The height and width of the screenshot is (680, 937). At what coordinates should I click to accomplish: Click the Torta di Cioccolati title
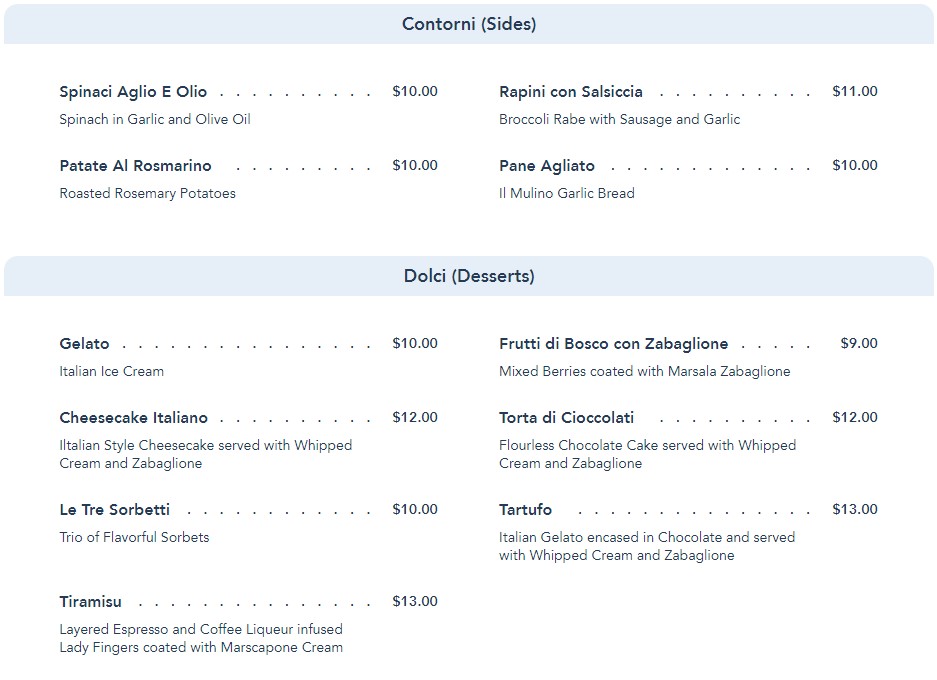[x=566, y=418]
